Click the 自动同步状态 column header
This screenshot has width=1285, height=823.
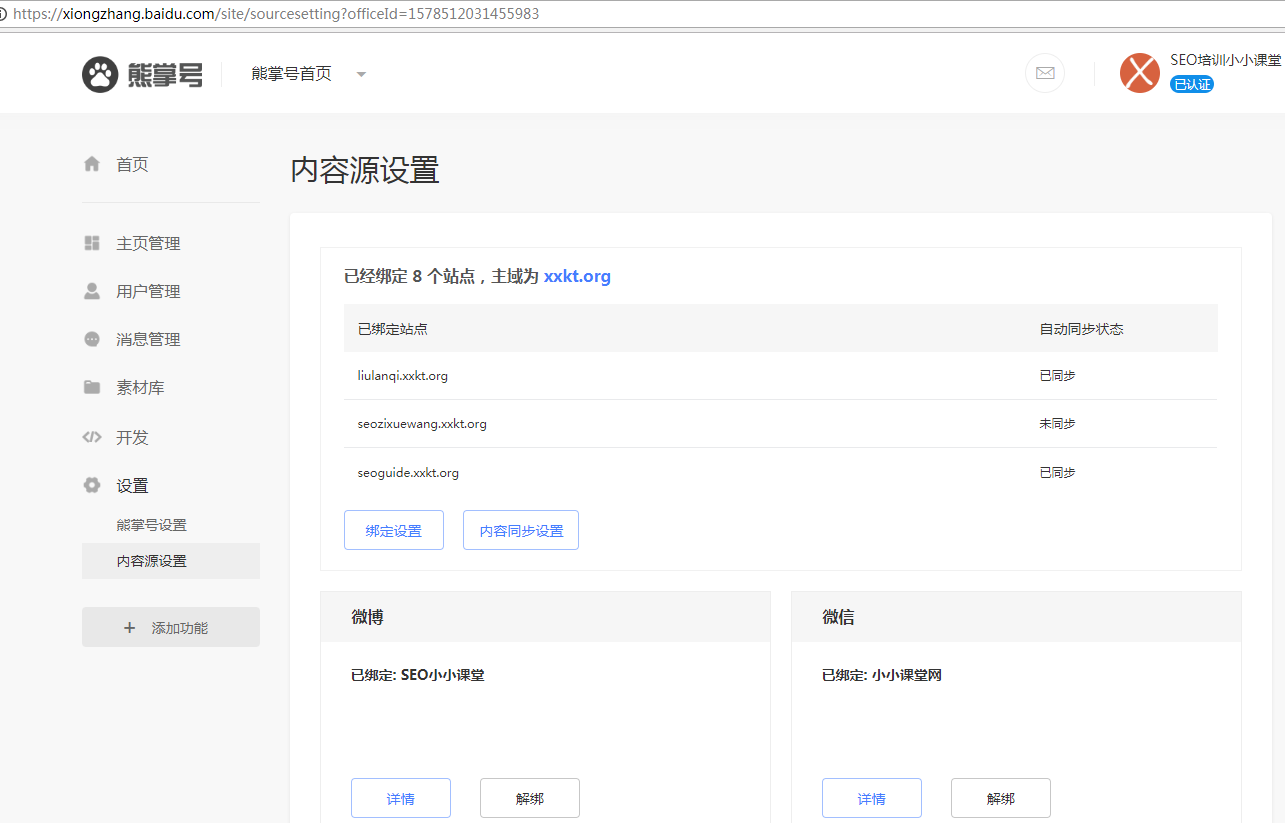tap(1081, 329)
